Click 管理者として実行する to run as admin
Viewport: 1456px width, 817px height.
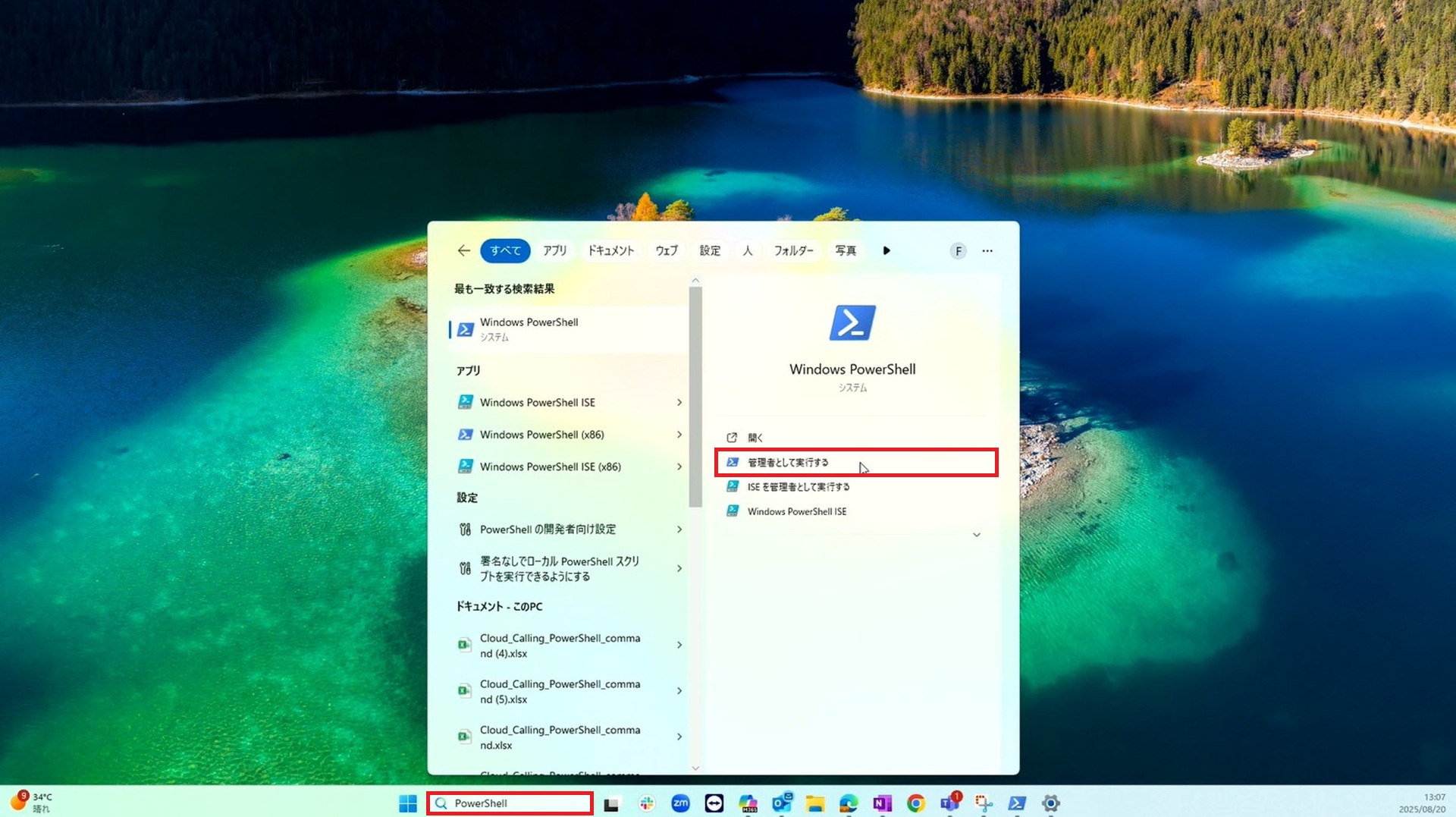click(788, 463)
